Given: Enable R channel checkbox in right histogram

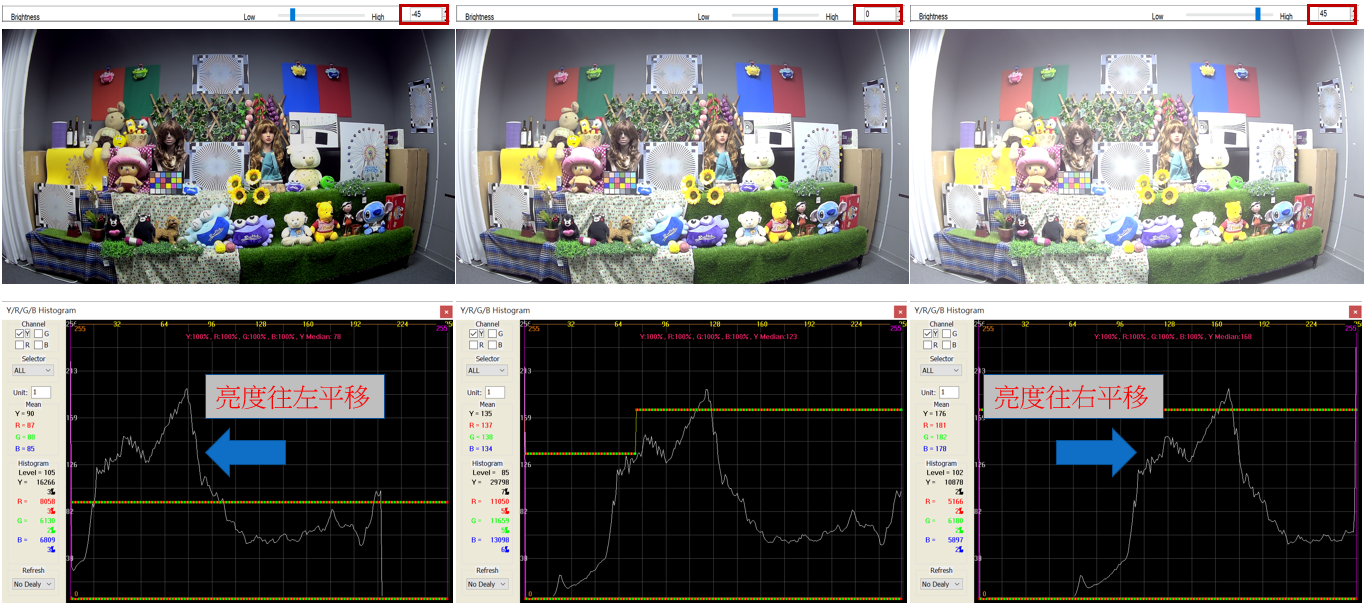Looking at the screenshot, I should coord(928,344).
